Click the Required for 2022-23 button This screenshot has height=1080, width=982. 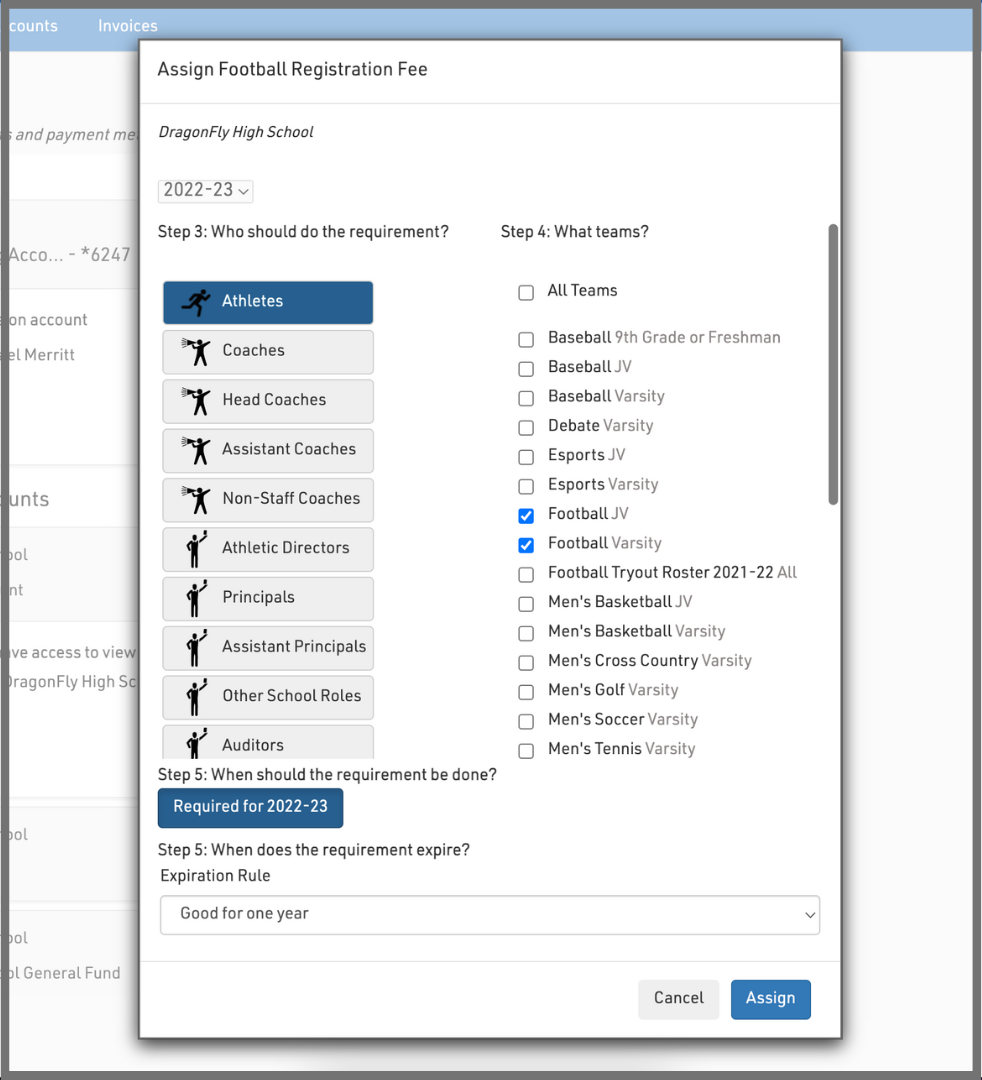pos(250,807)
